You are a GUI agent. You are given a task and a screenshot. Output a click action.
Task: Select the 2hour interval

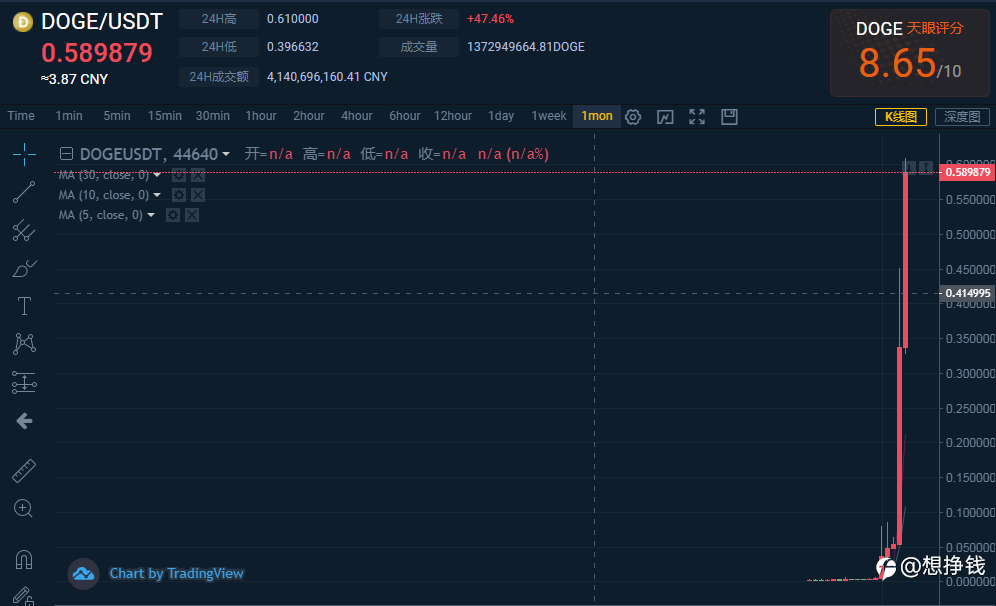click(x=309, y=116)
